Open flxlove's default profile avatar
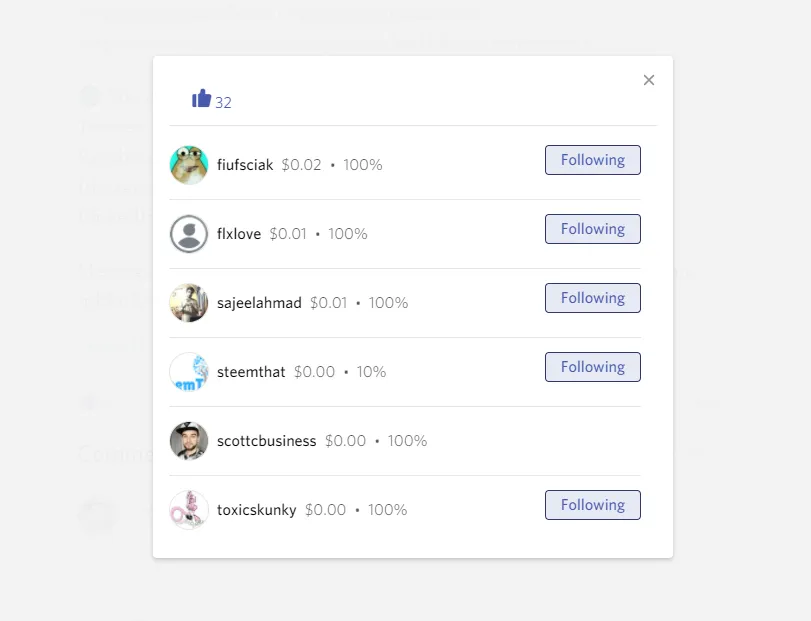811x621 pixels. point(189,234)
